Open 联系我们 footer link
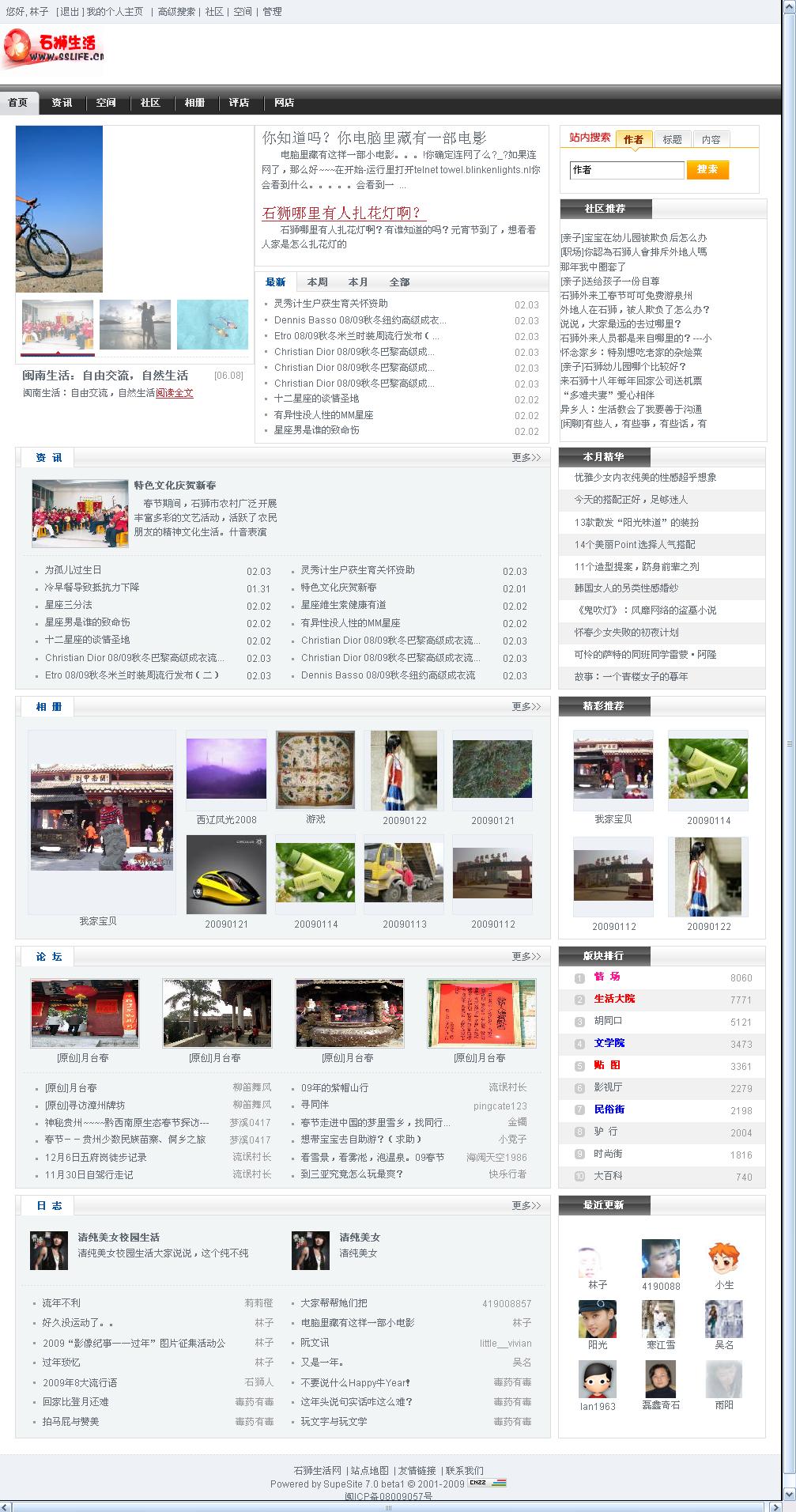Viewport: 796px width, 1512px height. (x=465, y=1471)
